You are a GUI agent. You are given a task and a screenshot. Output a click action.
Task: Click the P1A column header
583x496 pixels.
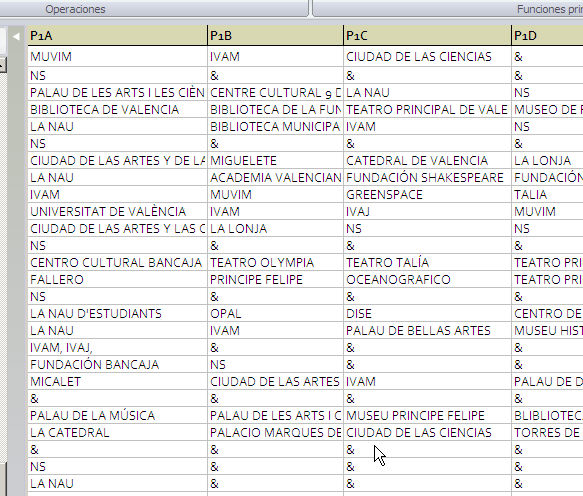(x=117, y=36)
